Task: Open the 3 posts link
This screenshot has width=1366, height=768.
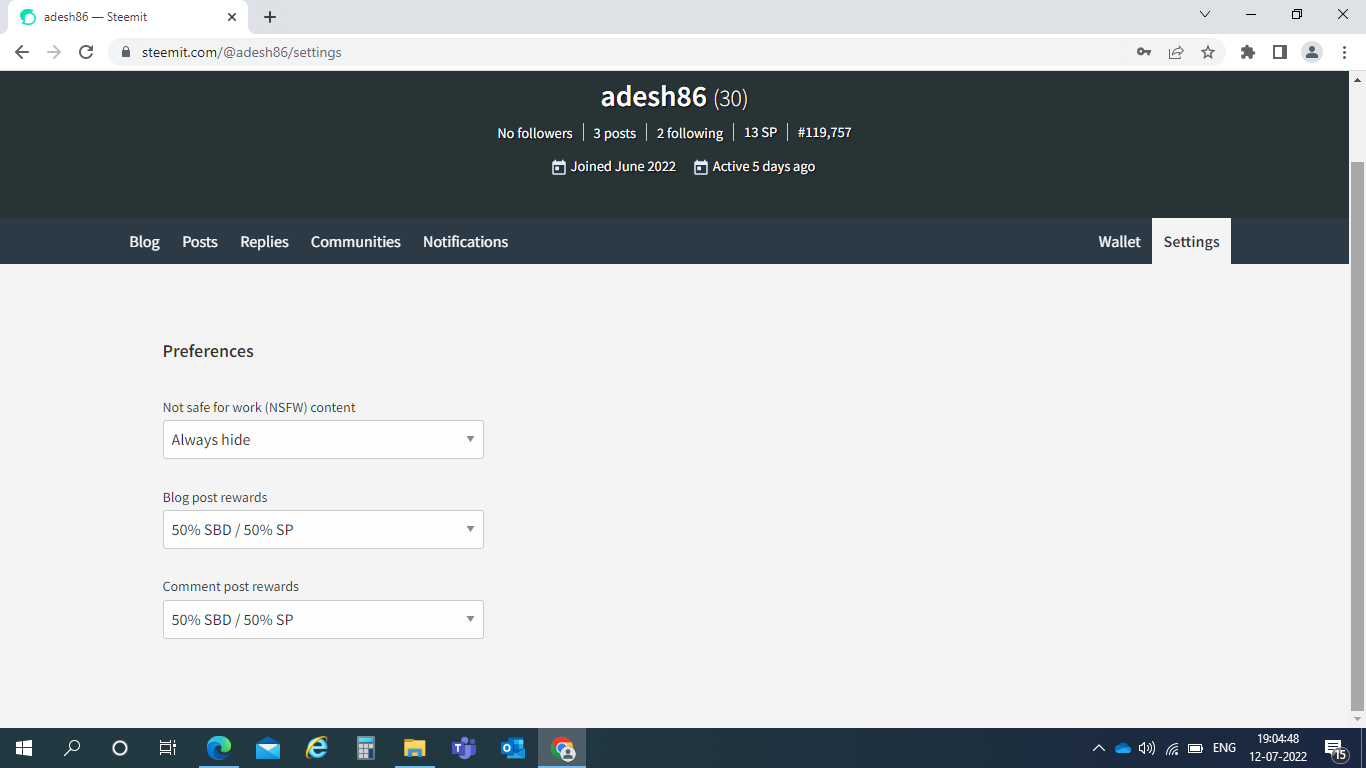Action: click(614, 133)
